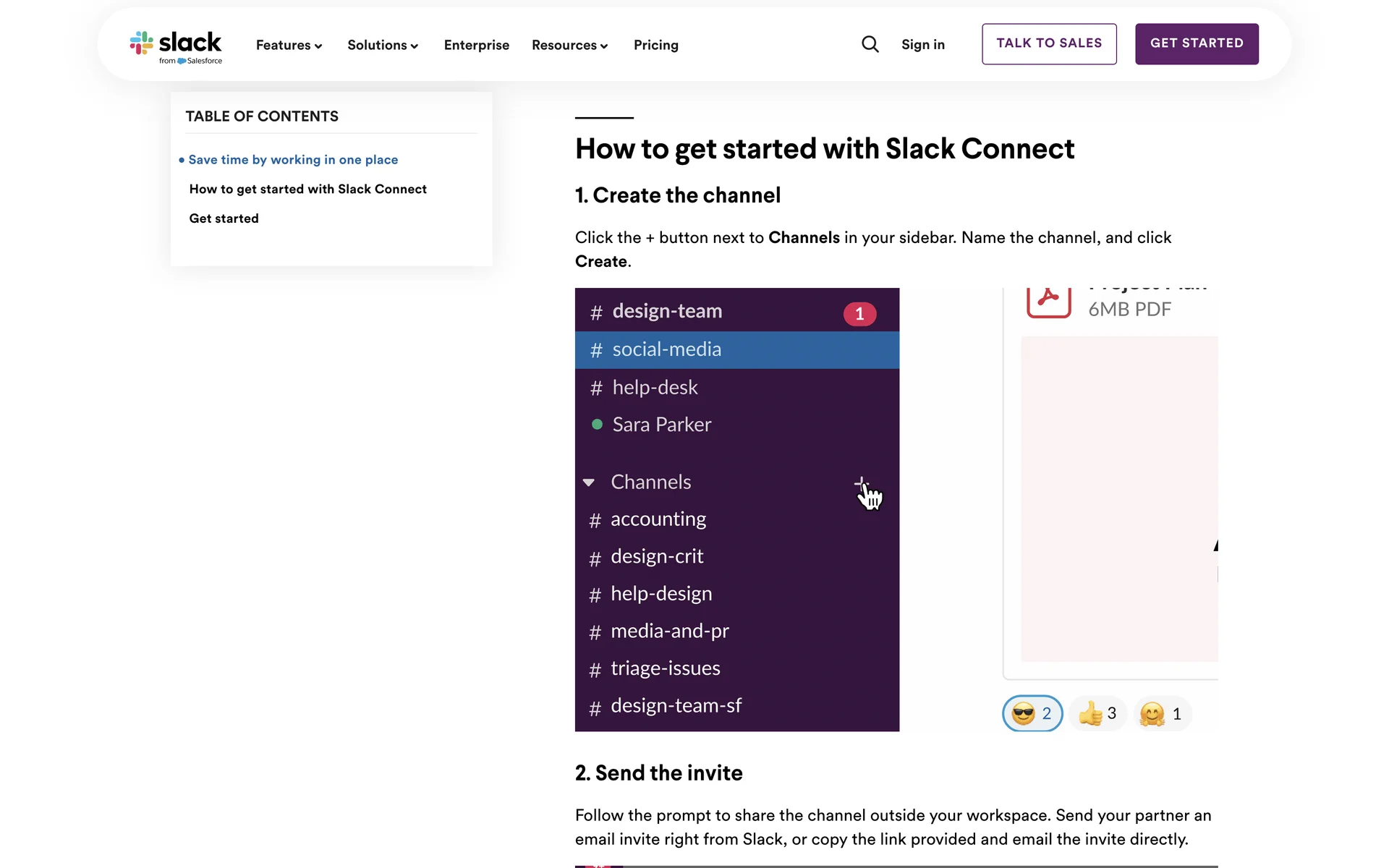Open the Resources dropdown menu
The height and width of the screenshot is (868, 1389).
point(569,46)
